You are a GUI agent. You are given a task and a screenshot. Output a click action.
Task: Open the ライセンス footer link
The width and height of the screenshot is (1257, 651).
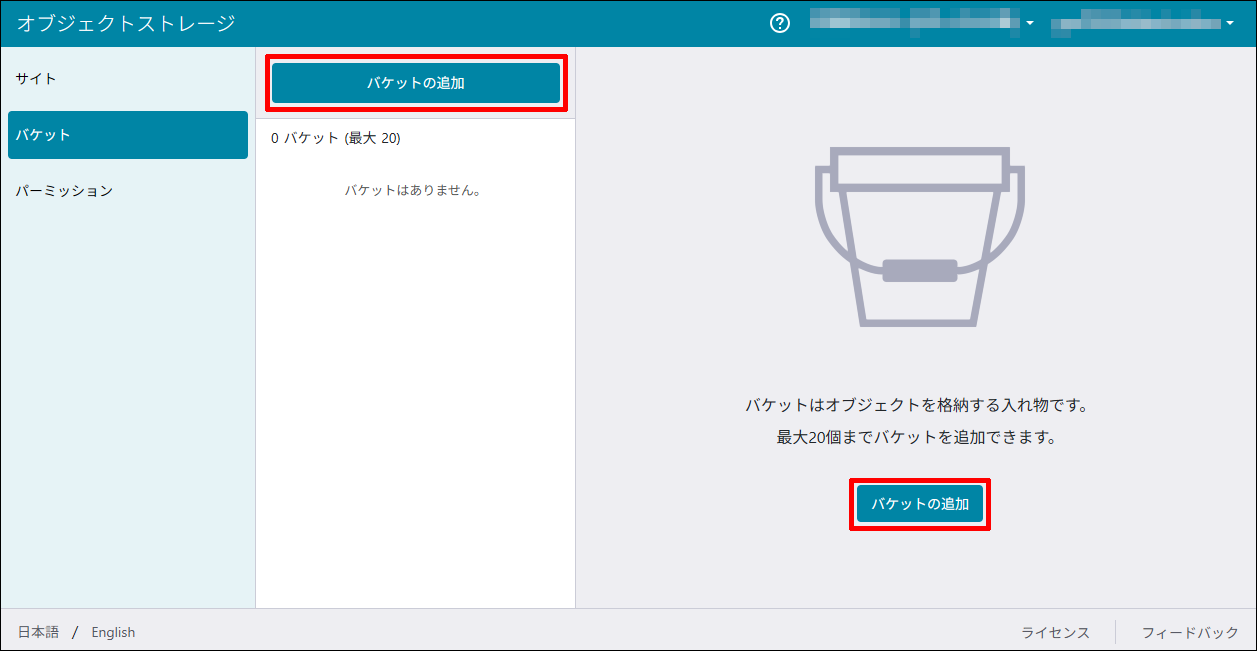point(1055,632)
